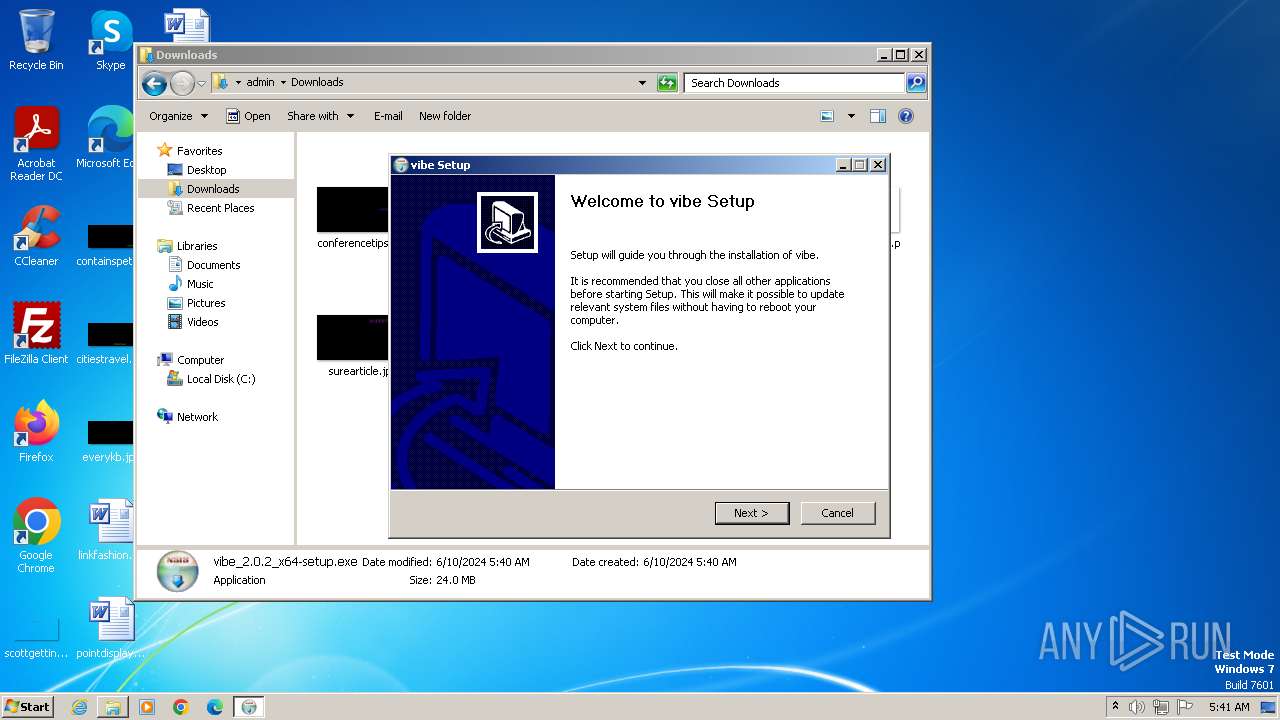Open the recent pages dropdown next to Forward

click(201, 83)
